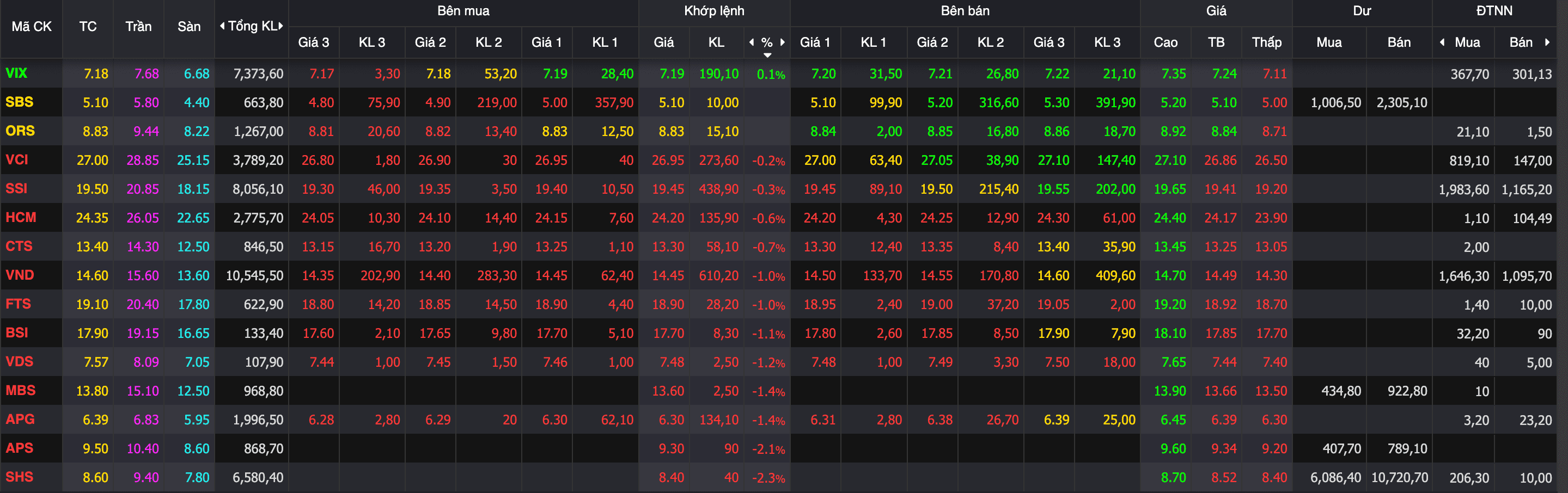Click SBS sell KL 3 value 391,90
The height and width of the screenshot is (493, 1568).
(x=1116, y=103)
